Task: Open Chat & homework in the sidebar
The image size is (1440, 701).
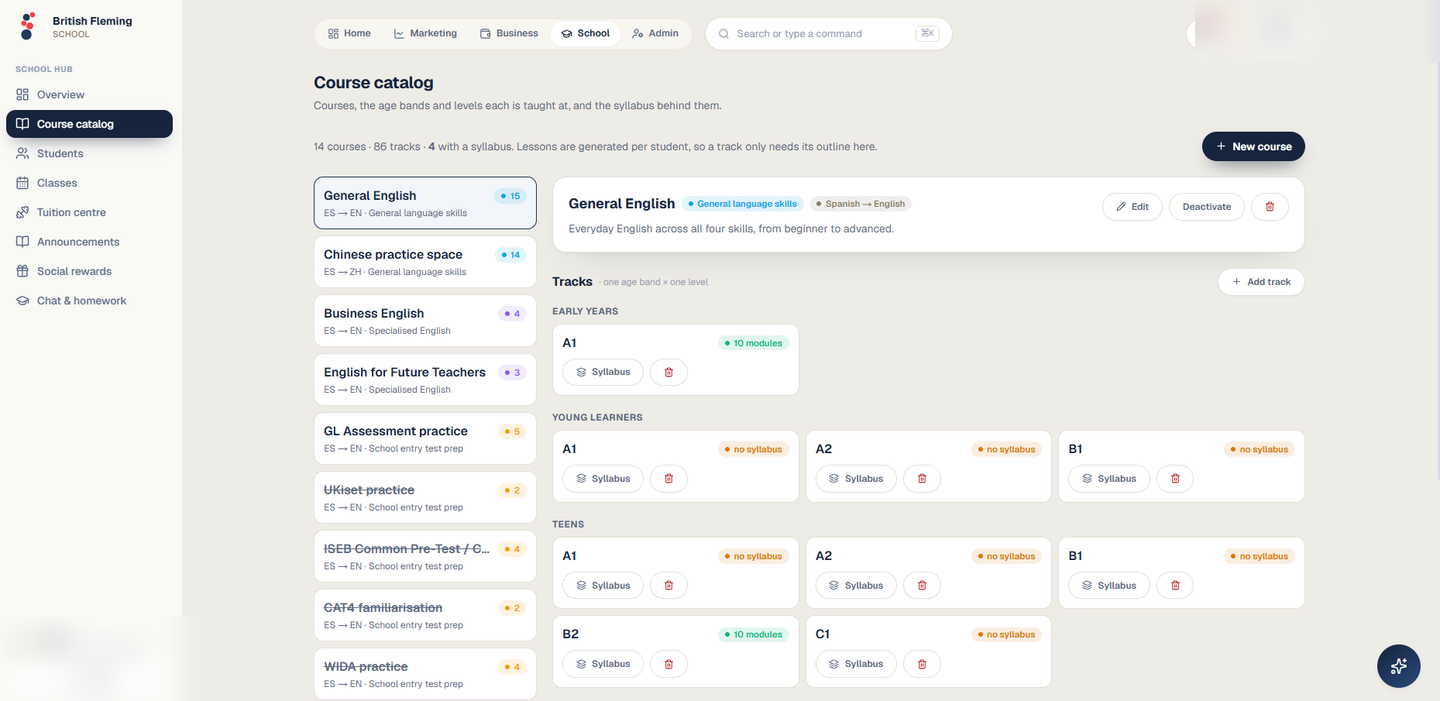Action: point(89,300)
